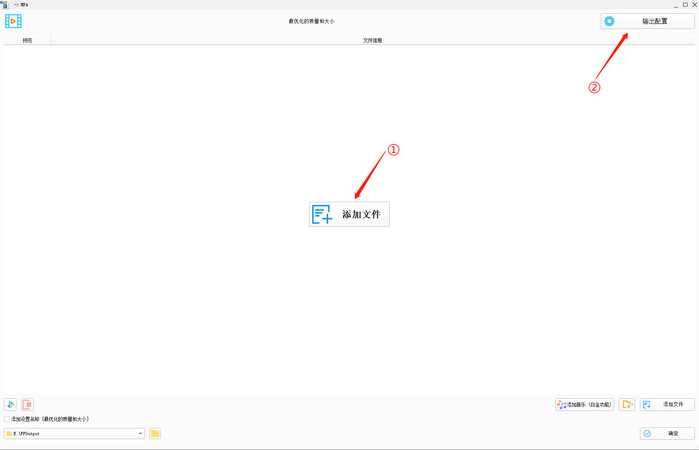Screen dimensions: 699x450
Task: Open 输出配置 output settings
Action: point(647,21)
